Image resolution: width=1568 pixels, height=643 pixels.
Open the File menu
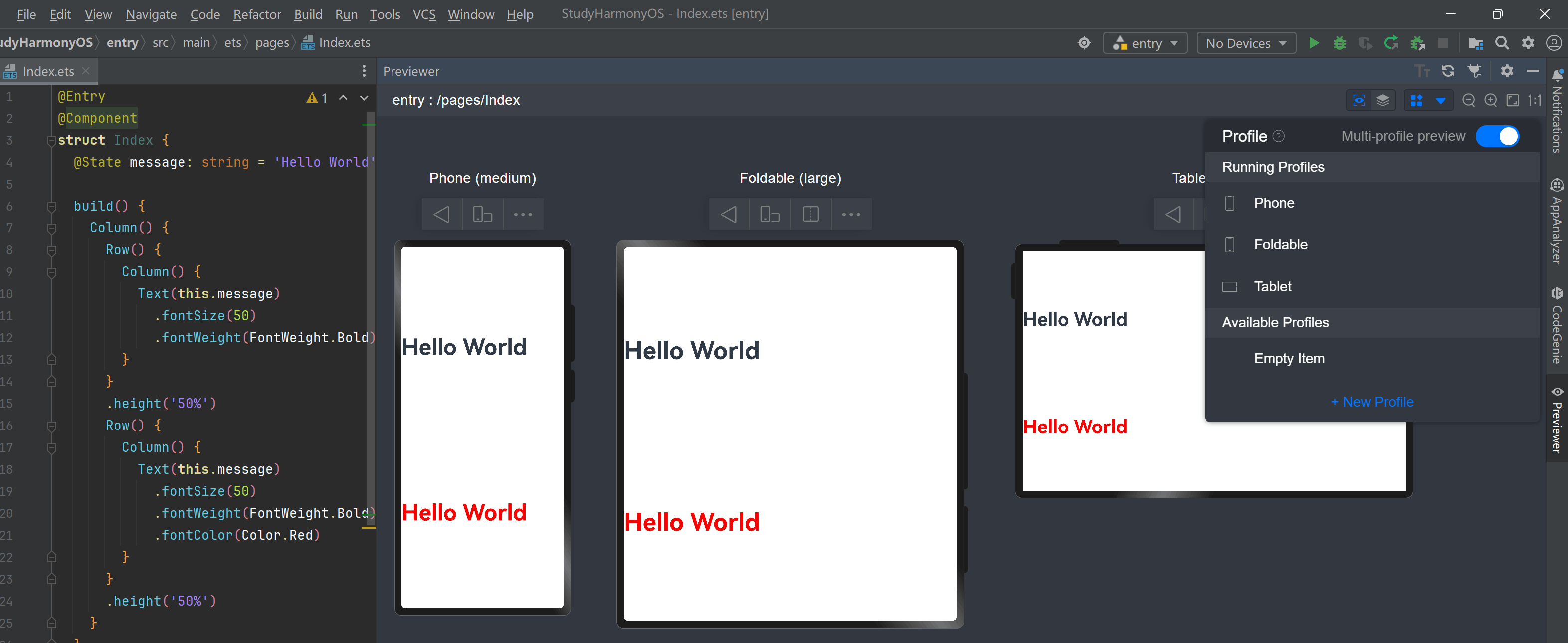coord(26,14)
